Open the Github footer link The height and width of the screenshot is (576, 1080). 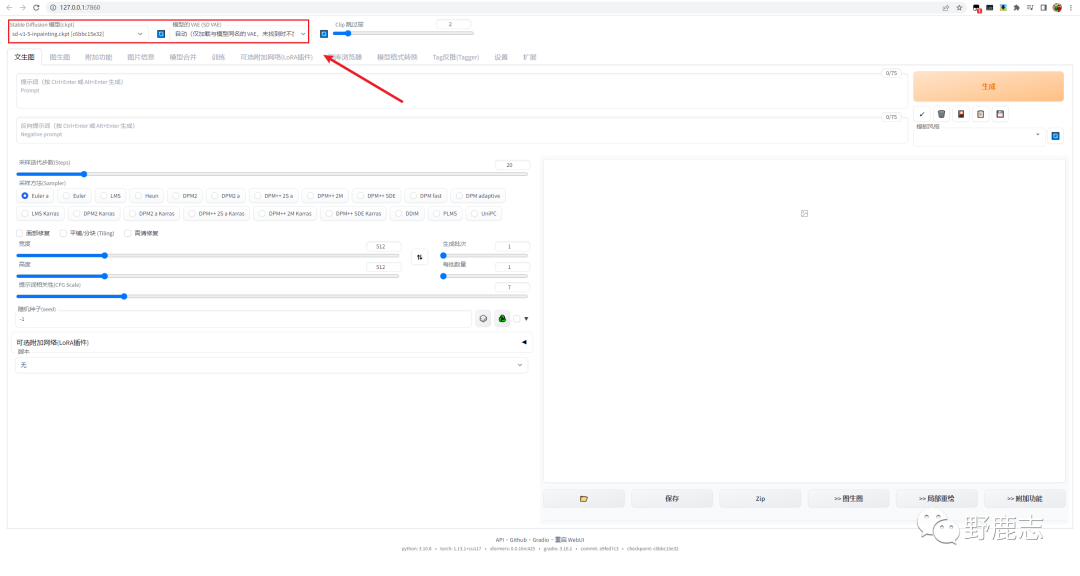[x=518, y=540]
